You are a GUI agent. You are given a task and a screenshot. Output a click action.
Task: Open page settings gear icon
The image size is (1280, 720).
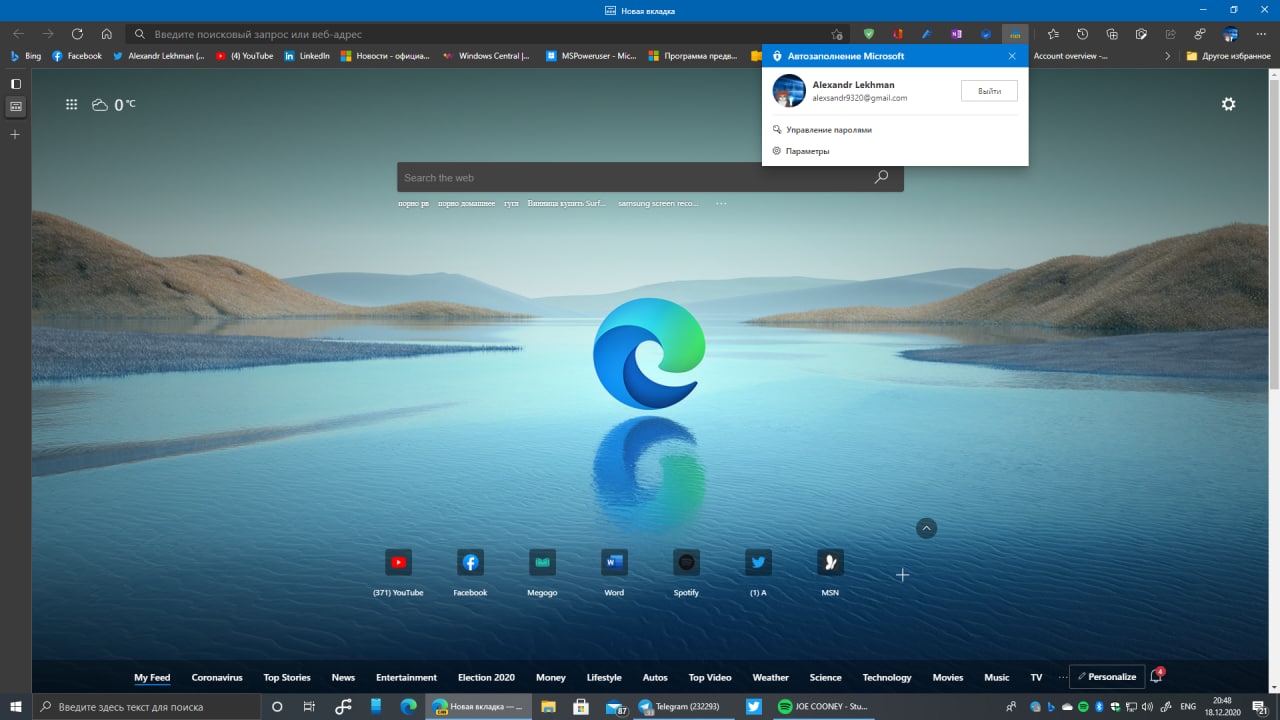tap(1228, 104)
